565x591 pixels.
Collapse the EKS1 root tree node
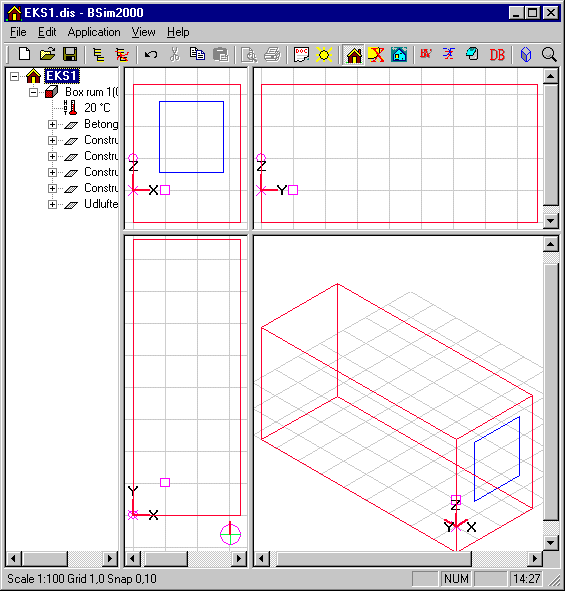[x=14, y=77]
